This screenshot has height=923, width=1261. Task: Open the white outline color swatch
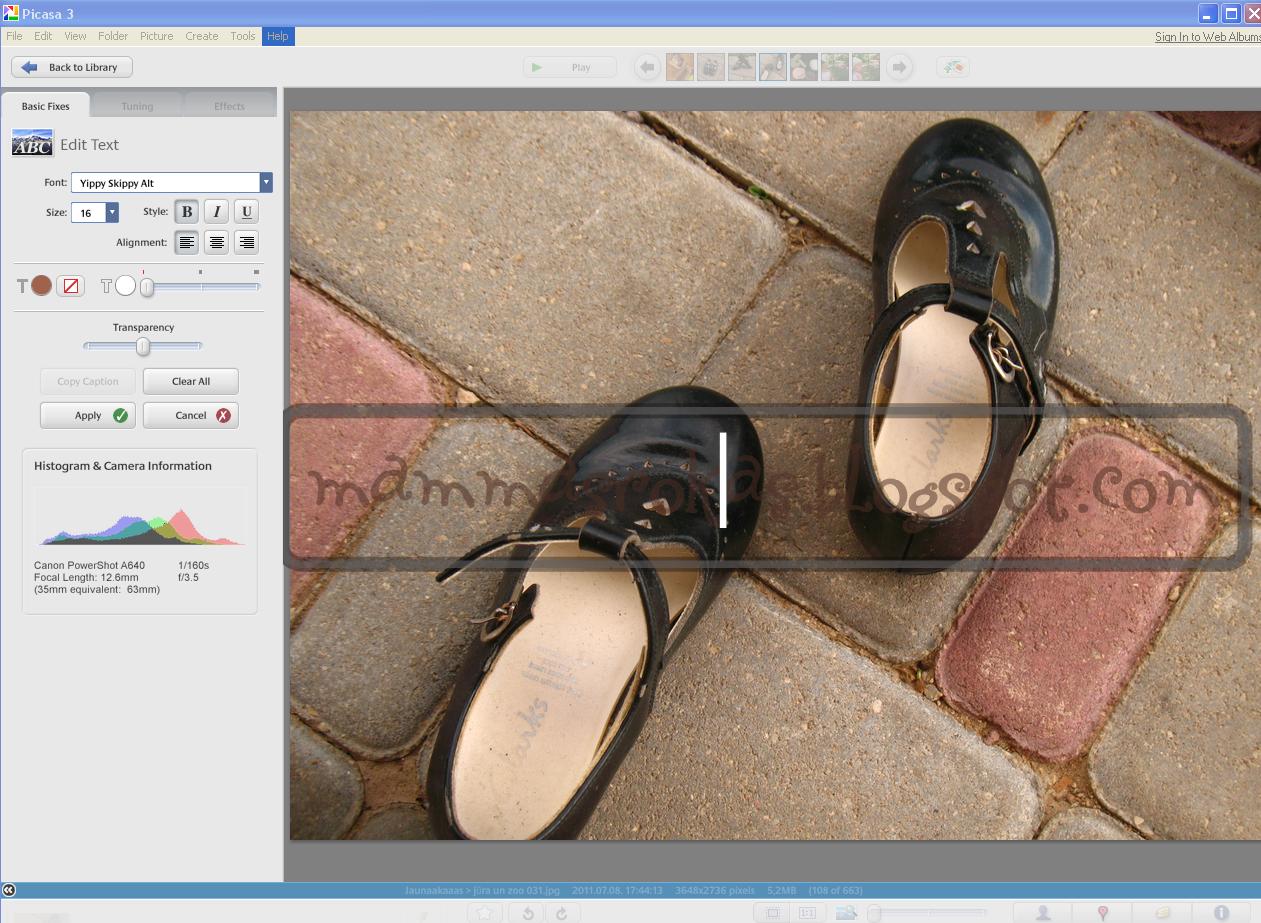pos(125,286)
